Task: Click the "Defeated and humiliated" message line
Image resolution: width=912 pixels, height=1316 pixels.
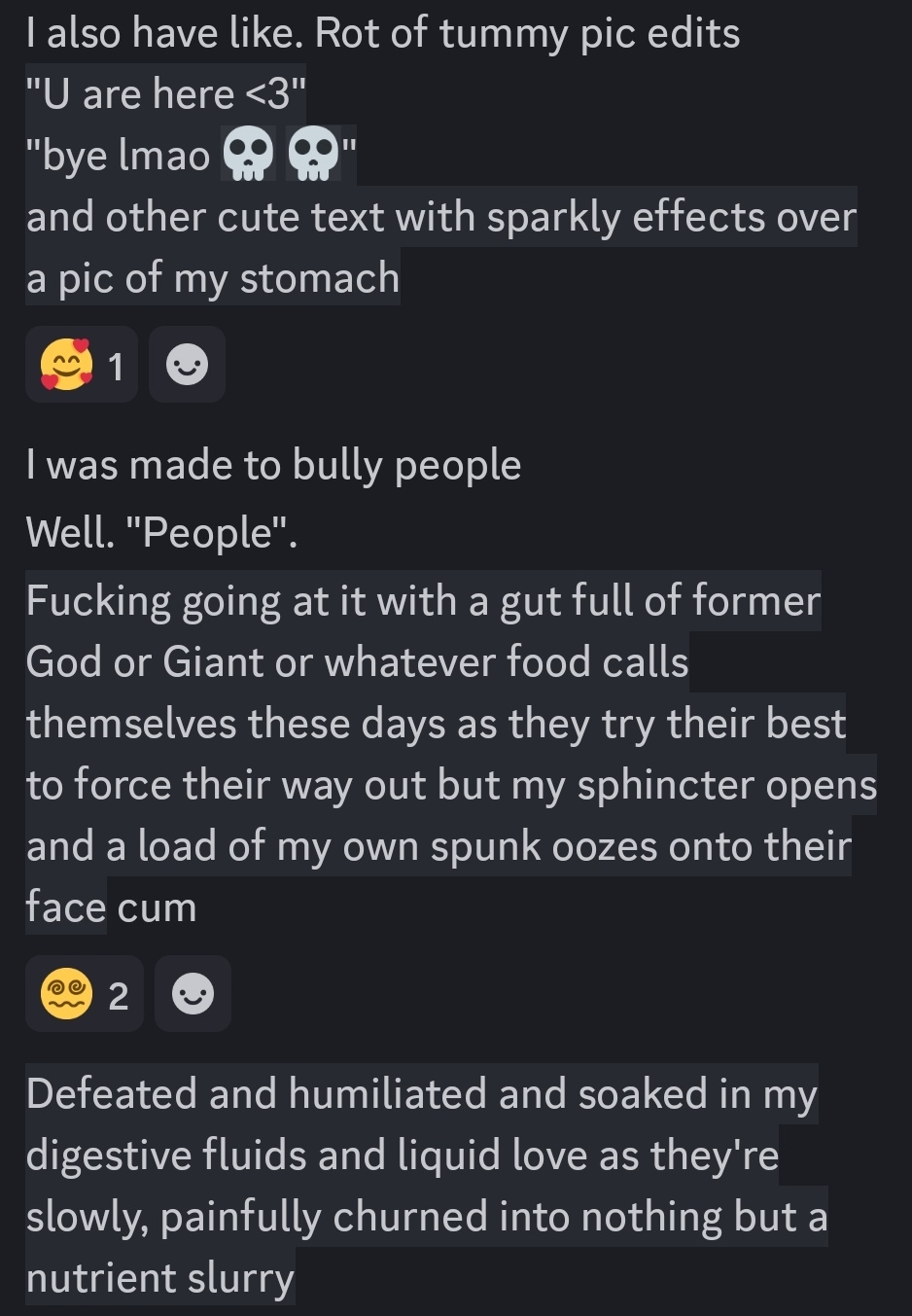Action: coord(421,1094)
